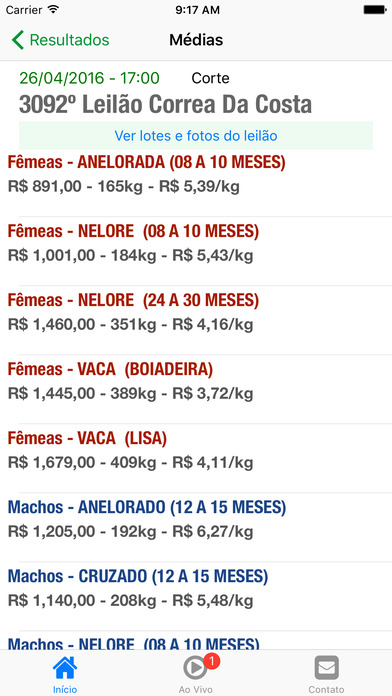This screenshot has width=392, height=696.
Task: Select Fêmeas - NELORE (08 A 10 MESES) row
Action: [196, 251]
